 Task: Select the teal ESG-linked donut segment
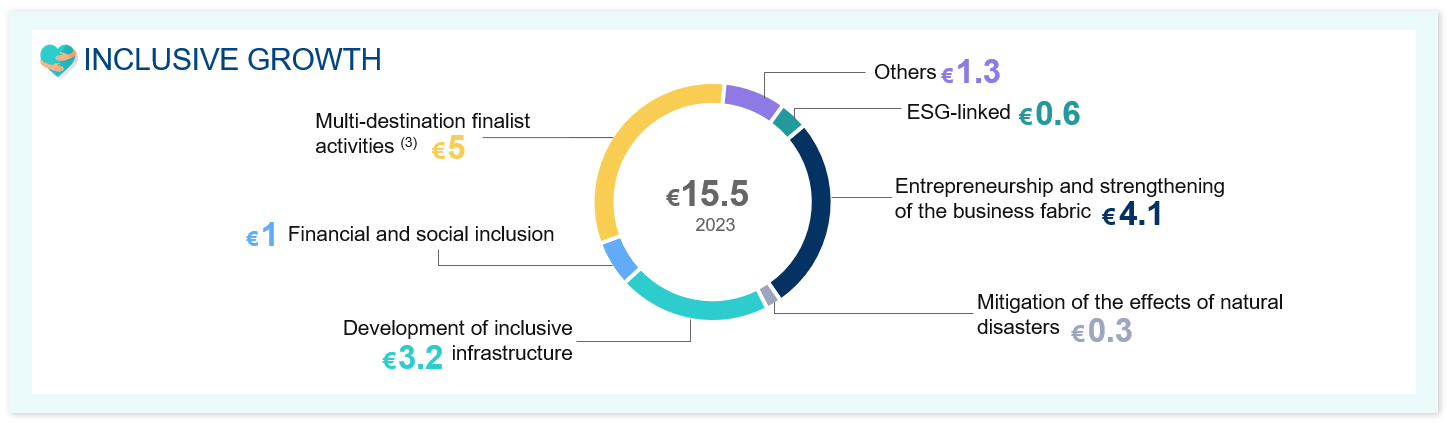pyautogui.click(x=788, y=122)
